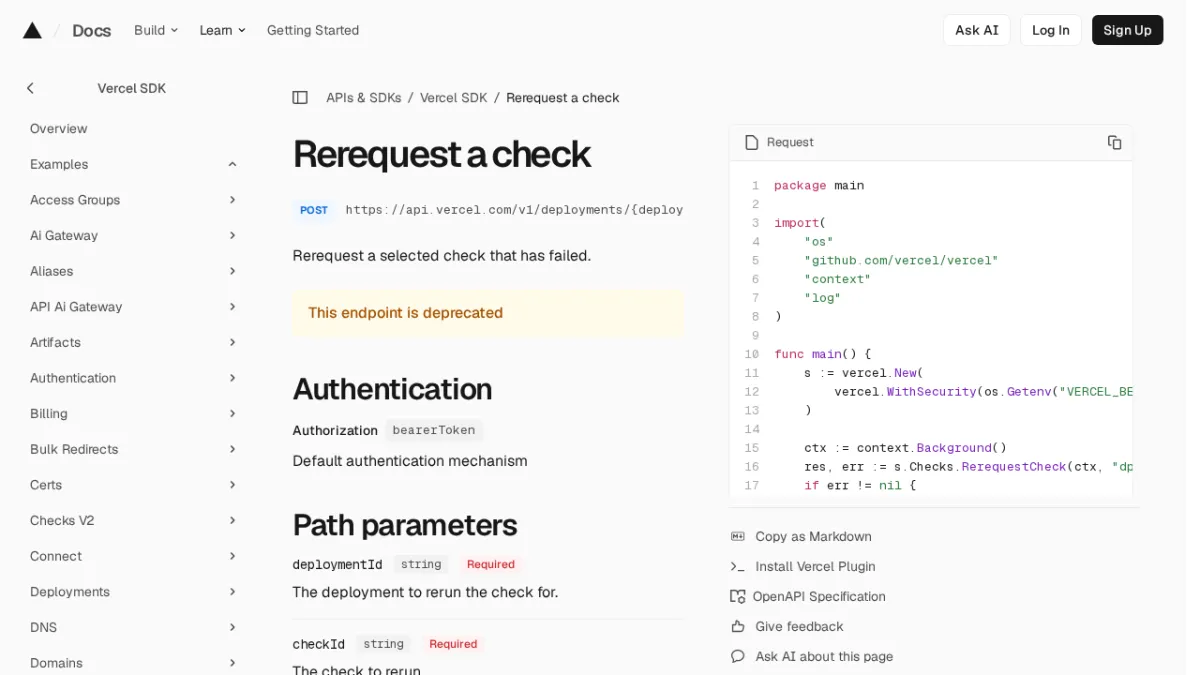Select Examples in the sidebar

coord(59,164)
